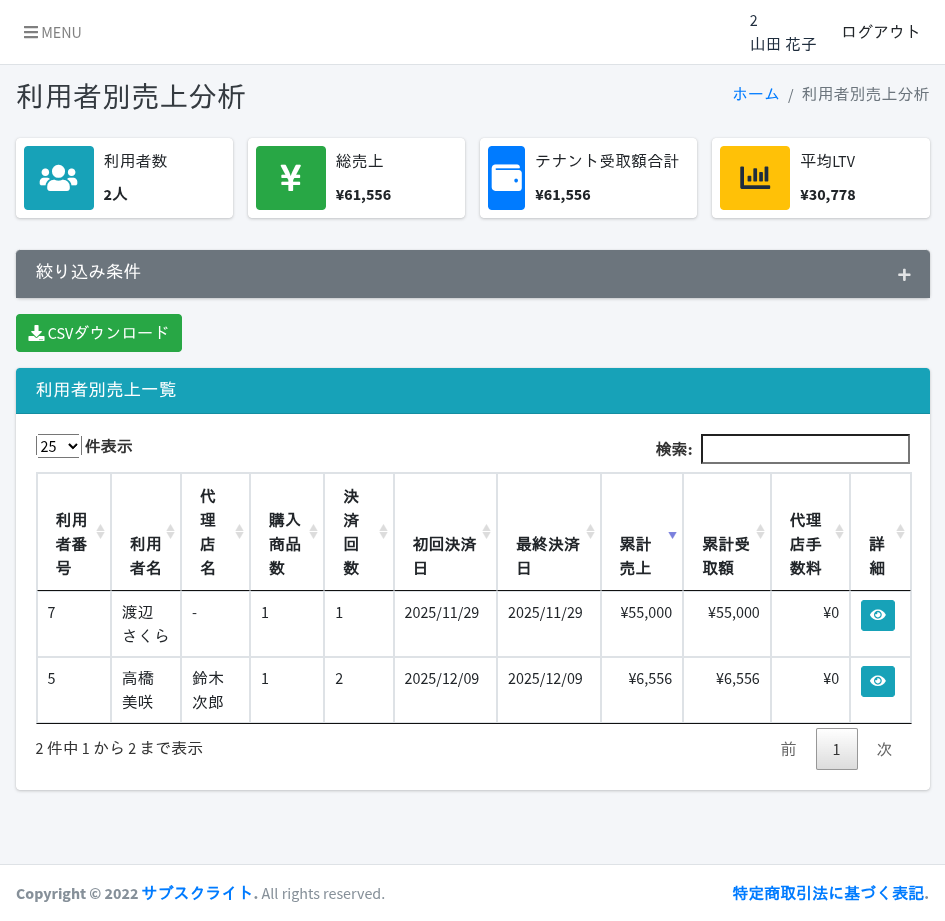Click the download icon in CSVダウンロード button
The image size is (945, 921).
click(x=37, y=332)
